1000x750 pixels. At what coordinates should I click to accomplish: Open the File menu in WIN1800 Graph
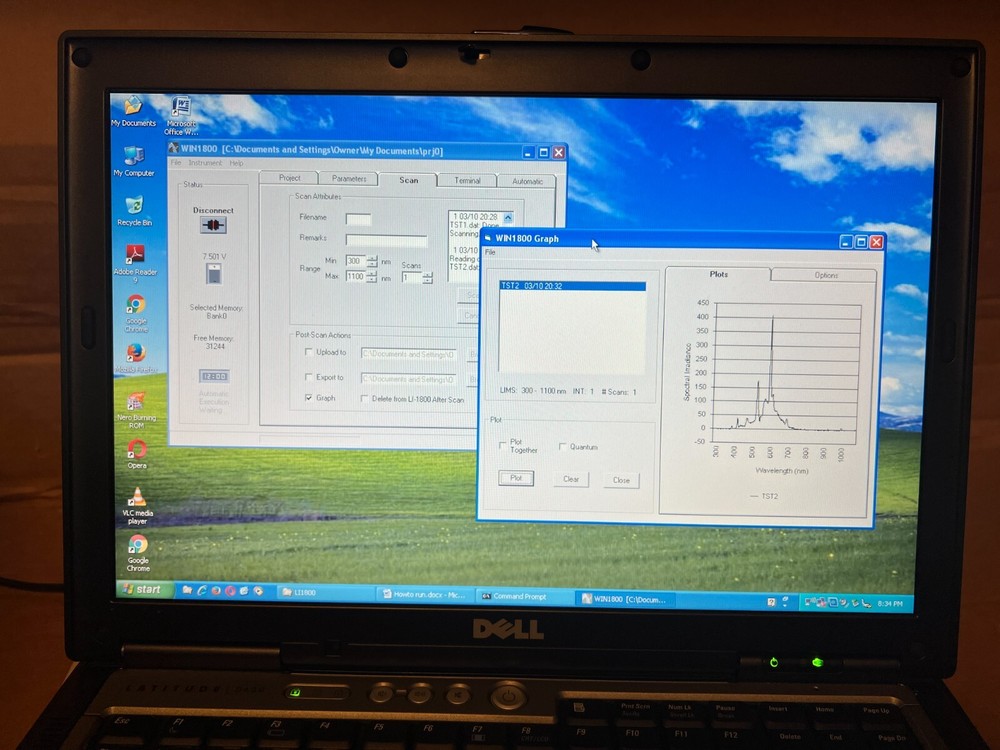[x=489, y=252]
